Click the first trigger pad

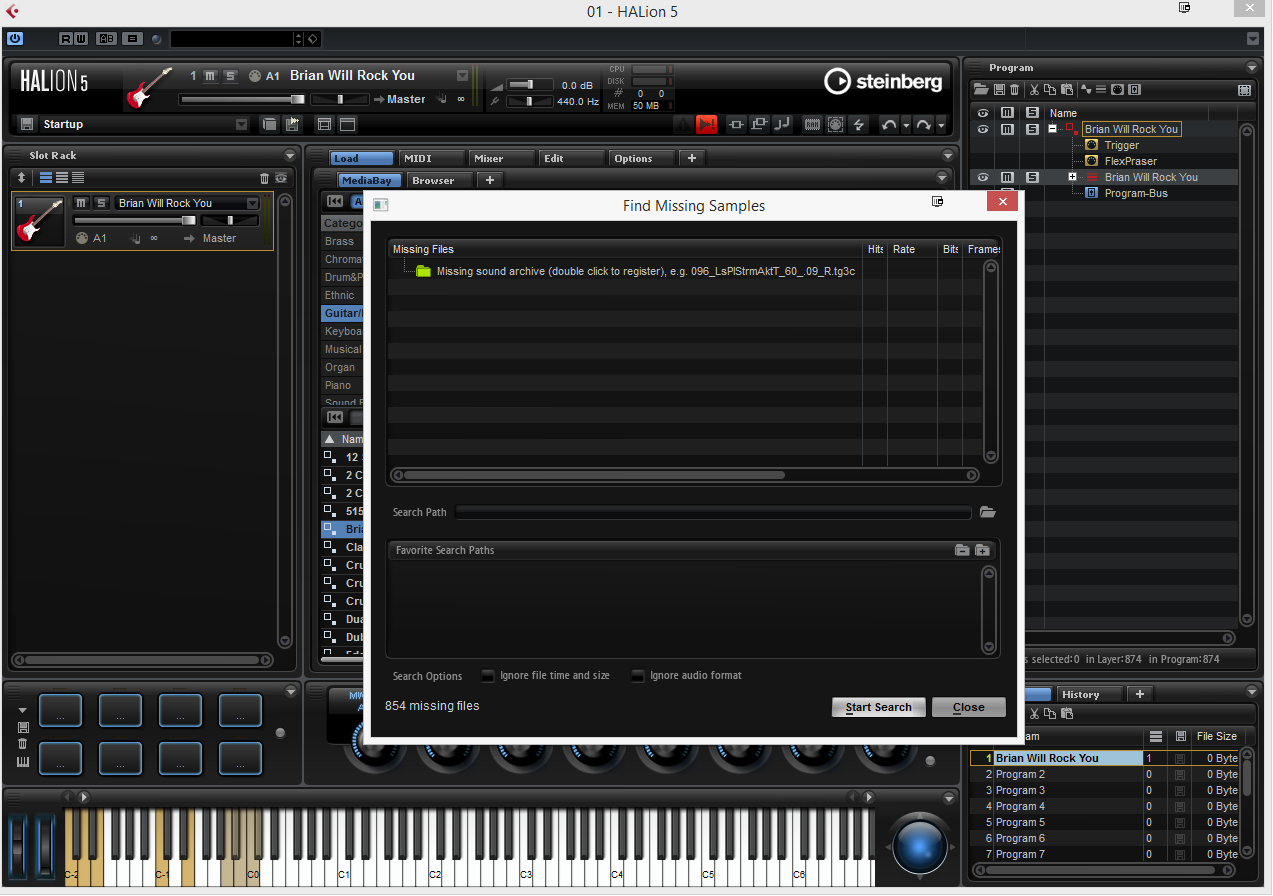(60, 711)
